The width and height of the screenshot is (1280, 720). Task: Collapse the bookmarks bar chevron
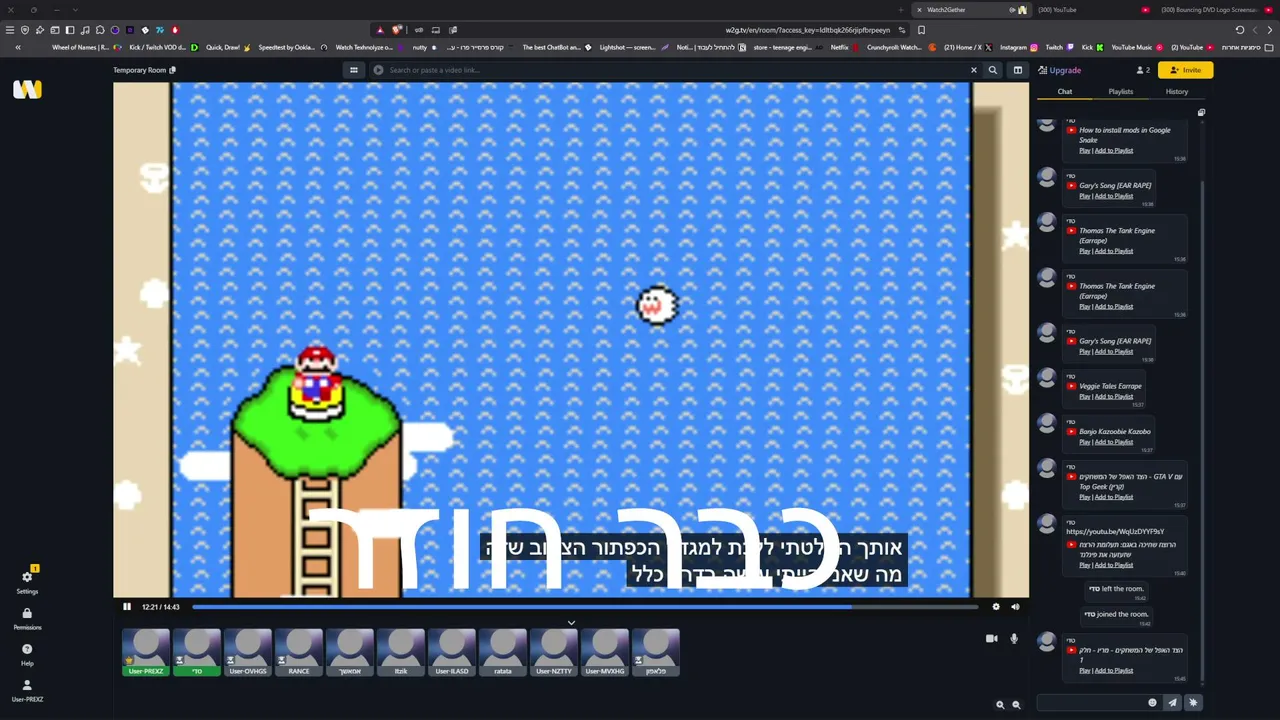pos(17,47)
